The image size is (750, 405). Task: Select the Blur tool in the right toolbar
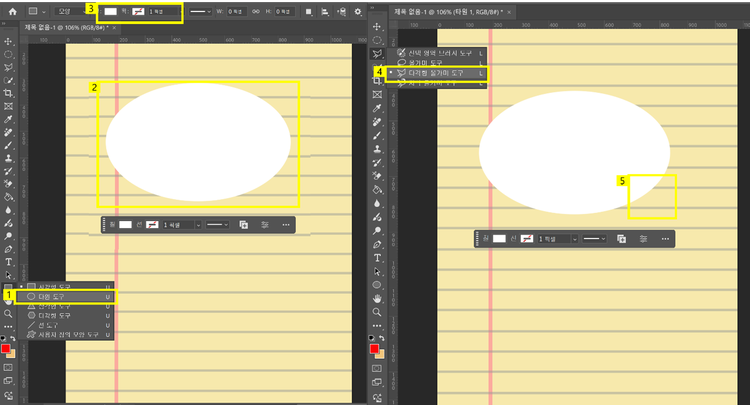377,203
